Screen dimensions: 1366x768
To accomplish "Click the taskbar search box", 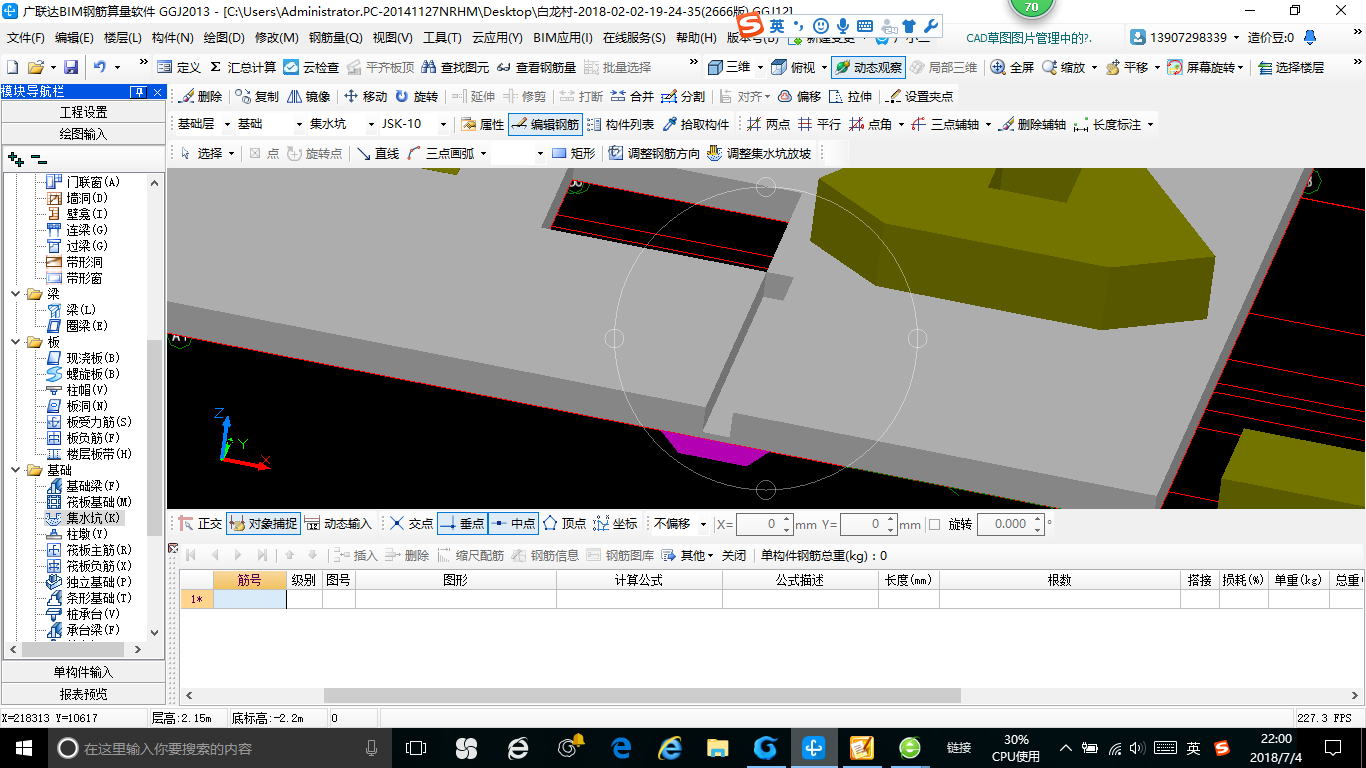I will (219, 748).
